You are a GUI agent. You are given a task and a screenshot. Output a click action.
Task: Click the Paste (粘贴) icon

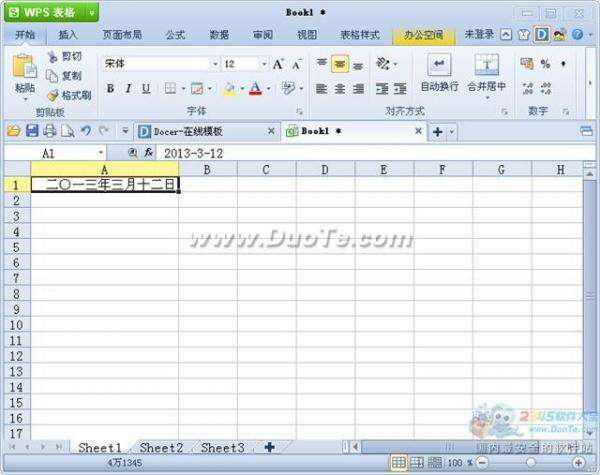pyautogui.click(x=24, y=67)
